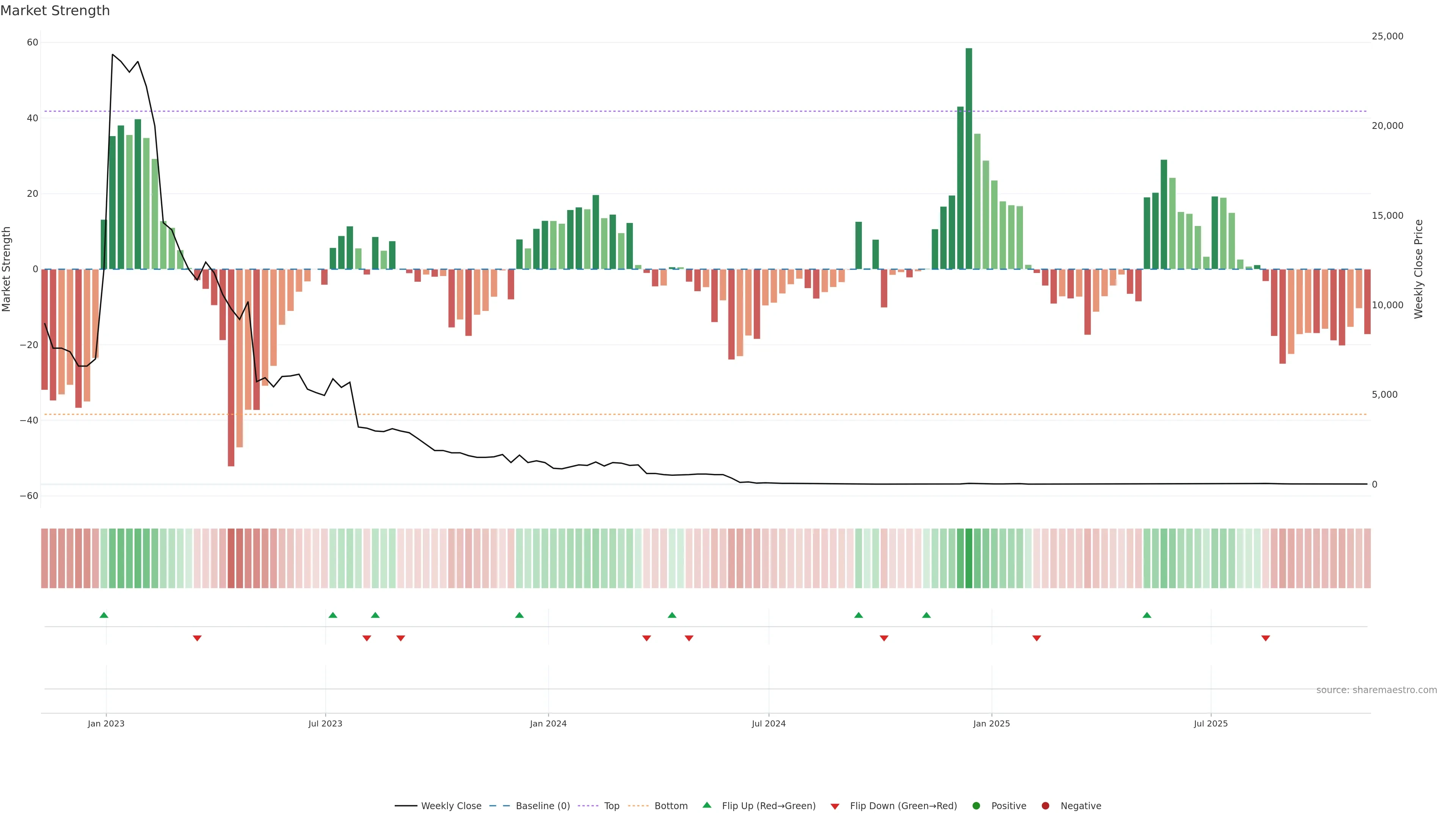This screenshot has height=819, width=1456.
Task: Click the Market Strength chart title
Action: (x=55, y=11)
